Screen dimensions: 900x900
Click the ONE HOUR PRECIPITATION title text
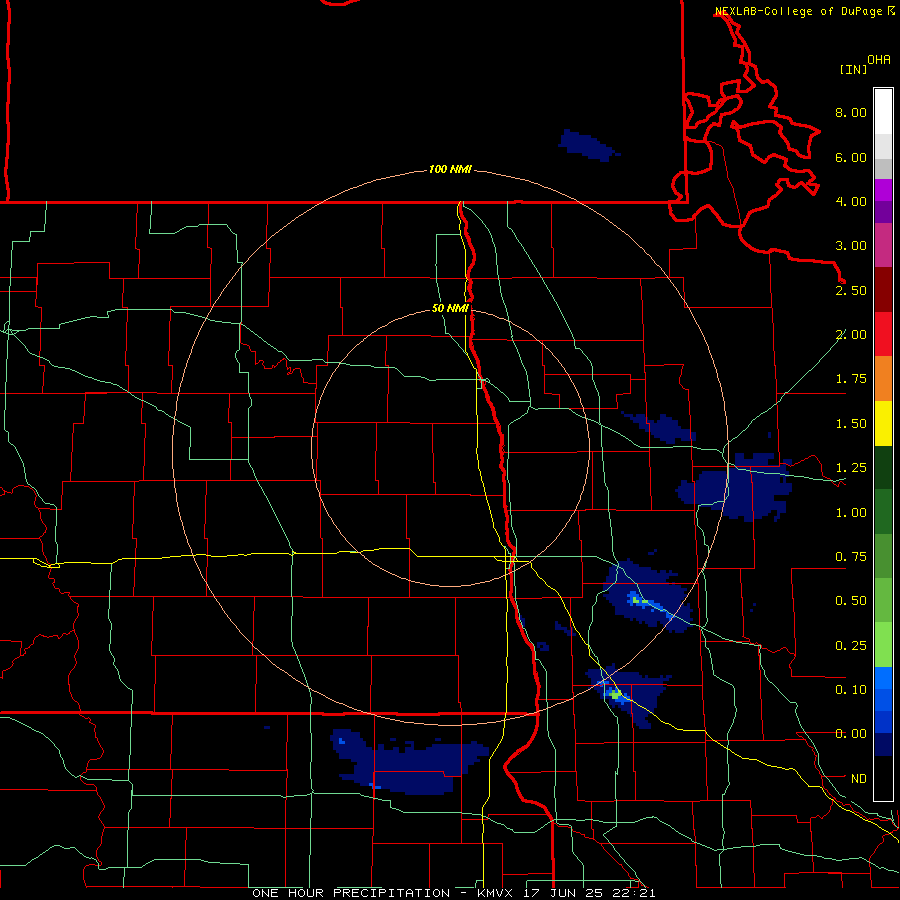(351, 893)
